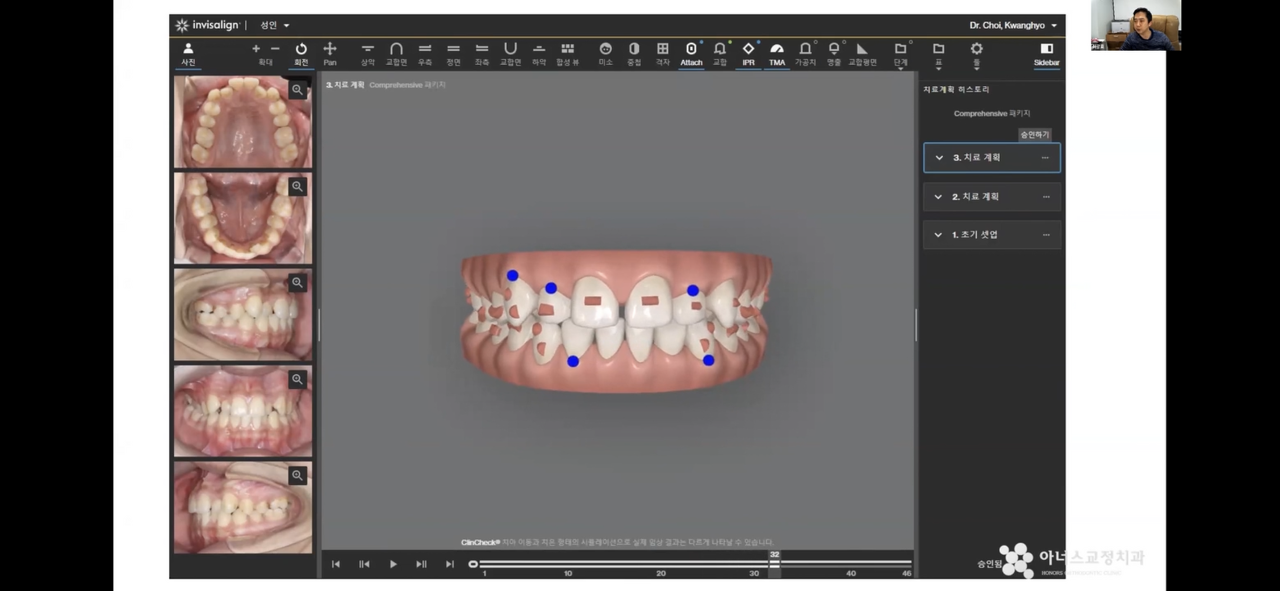The height and width of the screenshot is (591, 1280).
Task: Collapse the 3. 치료 계획 entry
Action: pyautogui.click(x=939, y=157)
